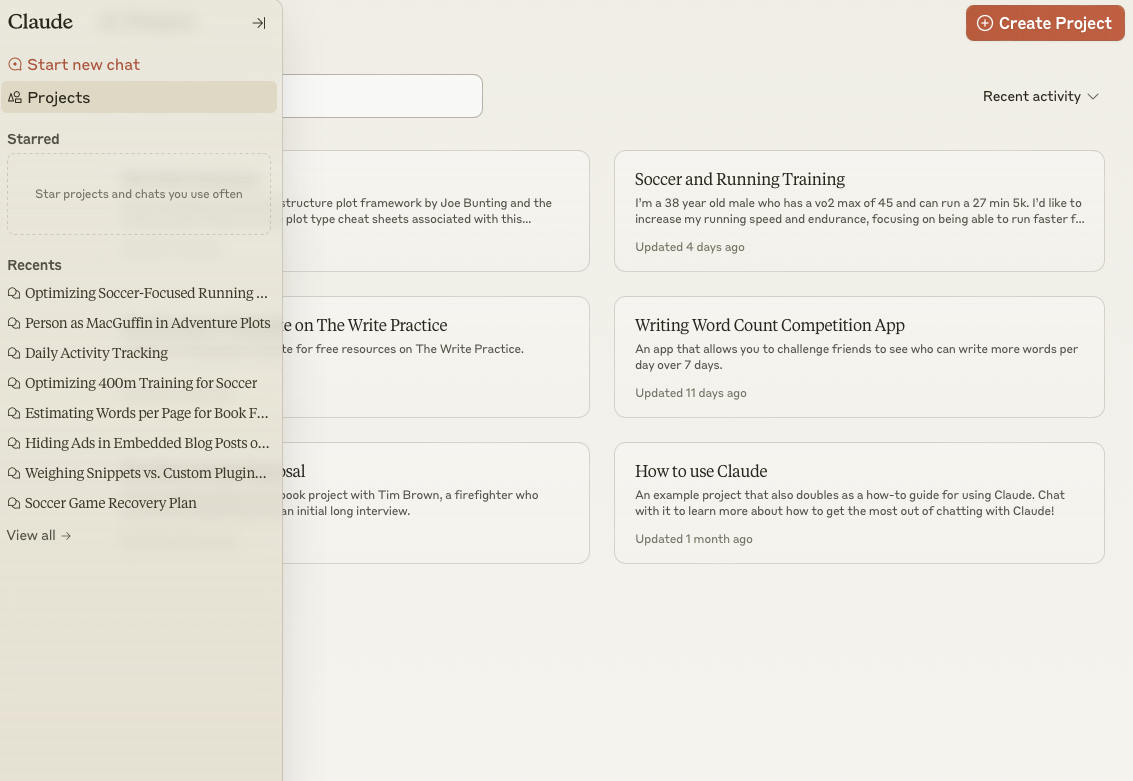Click View all under Recents
The image size is (1133, 781).
pyautogui.click(x=39, y=535)
